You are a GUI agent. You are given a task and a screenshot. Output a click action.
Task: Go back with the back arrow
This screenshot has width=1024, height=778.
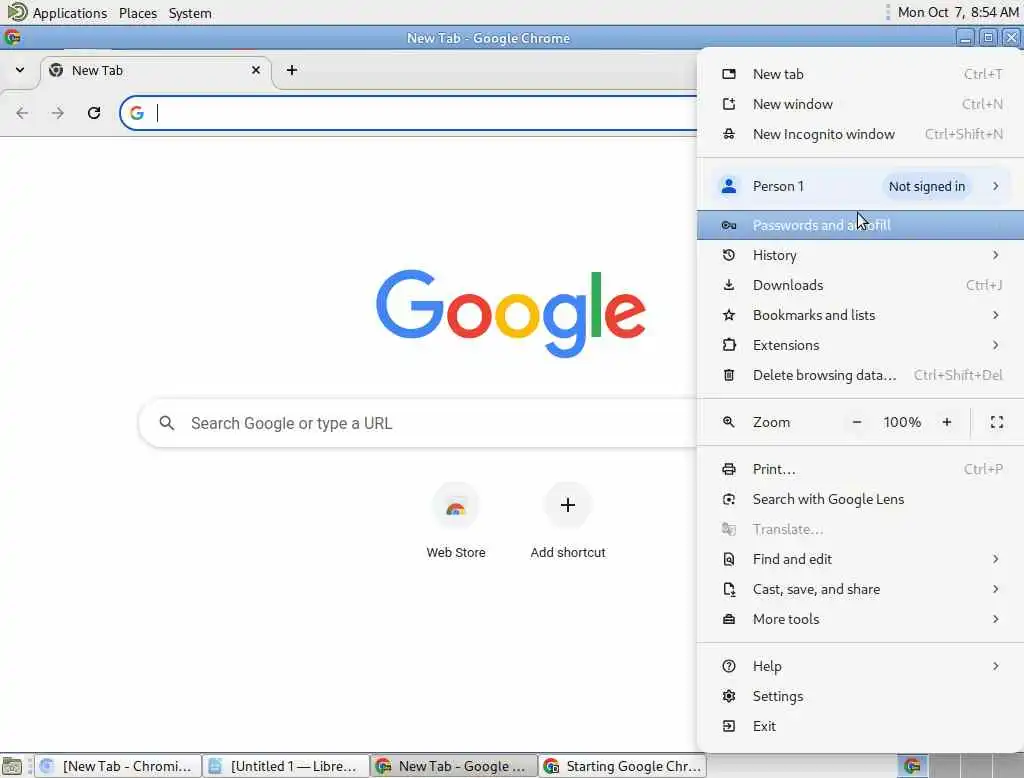(22, 113)
